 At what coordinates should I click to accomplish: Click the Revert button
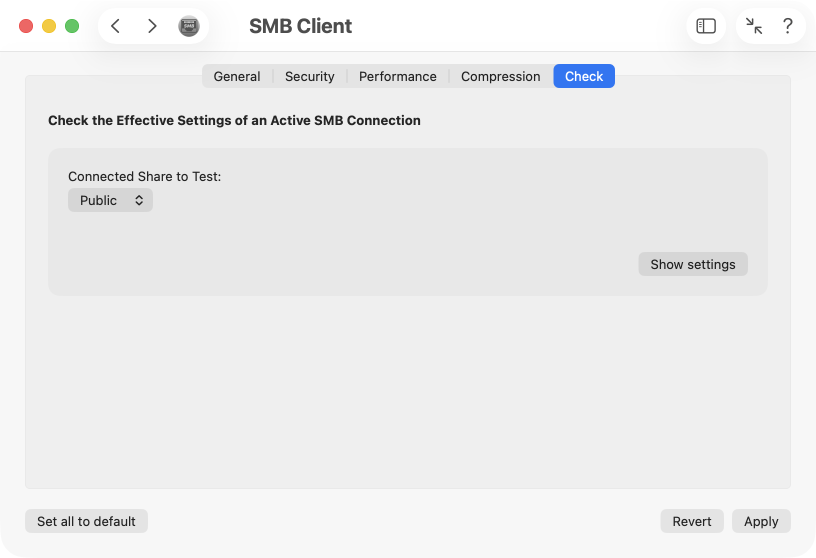692,521
